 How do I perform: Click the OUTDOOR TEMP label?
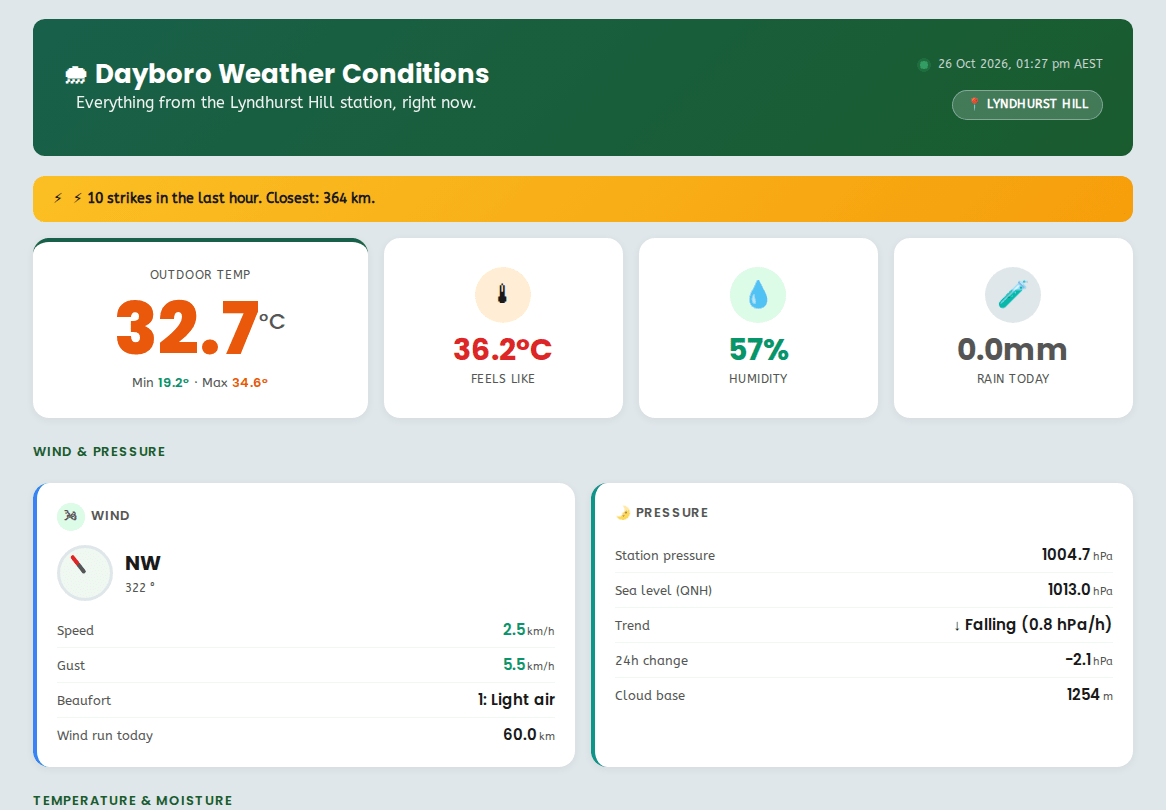pyautogui.click(x=200, y=274)
